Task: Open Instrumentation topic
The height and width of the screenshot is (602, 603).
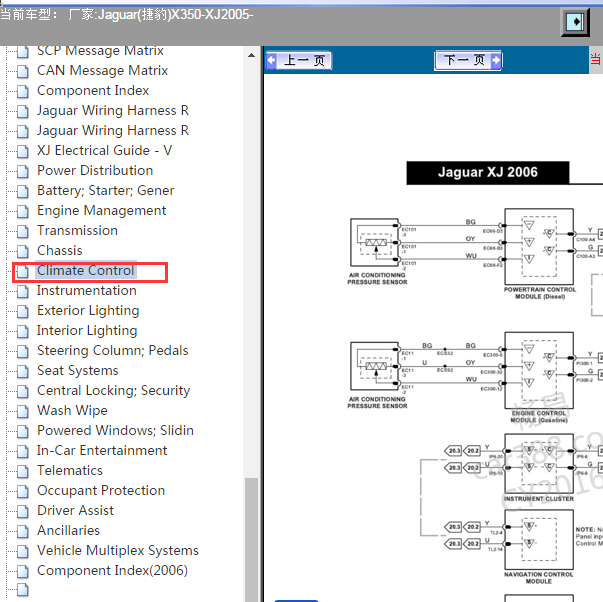Action: 87,290
